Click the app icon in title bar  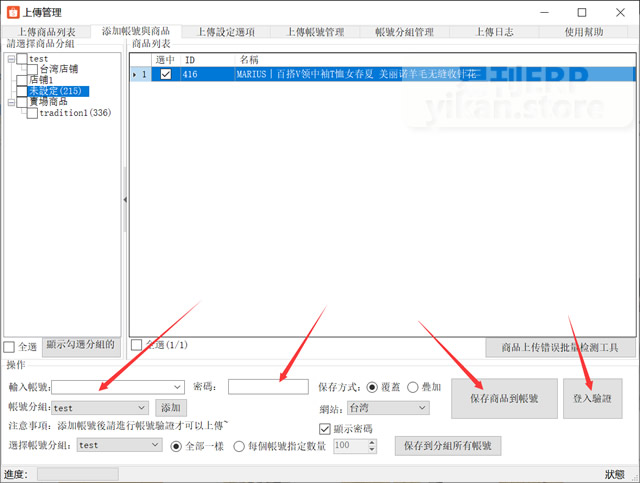point(12,12)
